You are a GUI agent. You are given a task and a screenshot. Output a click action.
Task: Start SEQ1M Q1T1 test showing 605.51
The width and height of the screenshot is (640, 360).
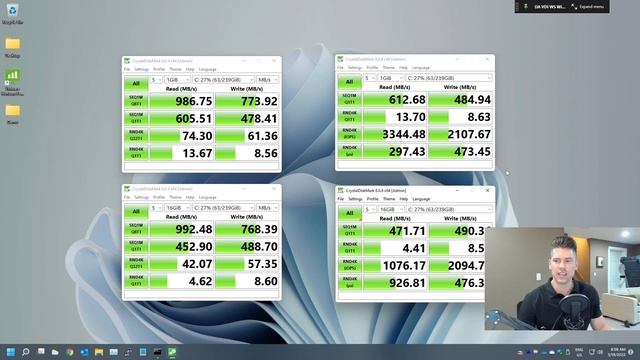[136, 118]
